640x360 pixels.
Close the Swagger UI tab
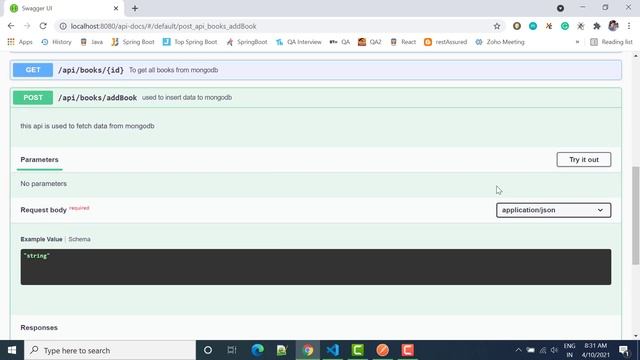click(116, 8)
